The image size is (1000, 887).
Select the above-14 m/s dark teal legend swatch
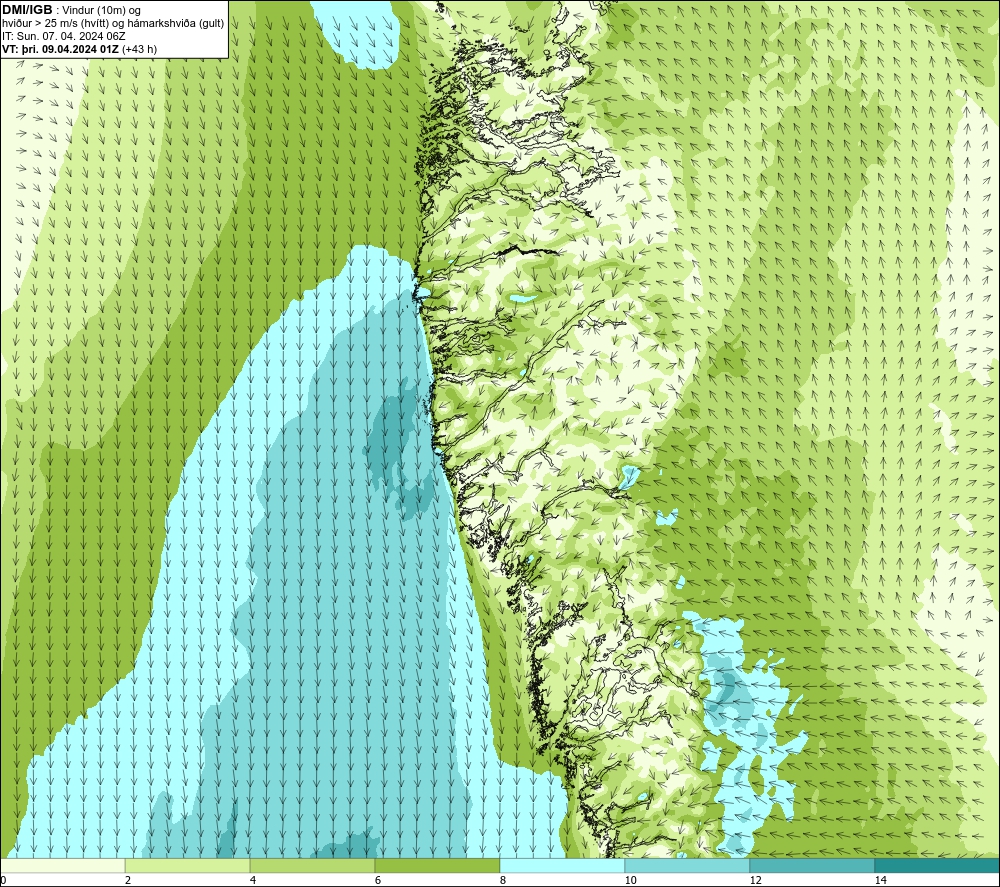point(938,865)
